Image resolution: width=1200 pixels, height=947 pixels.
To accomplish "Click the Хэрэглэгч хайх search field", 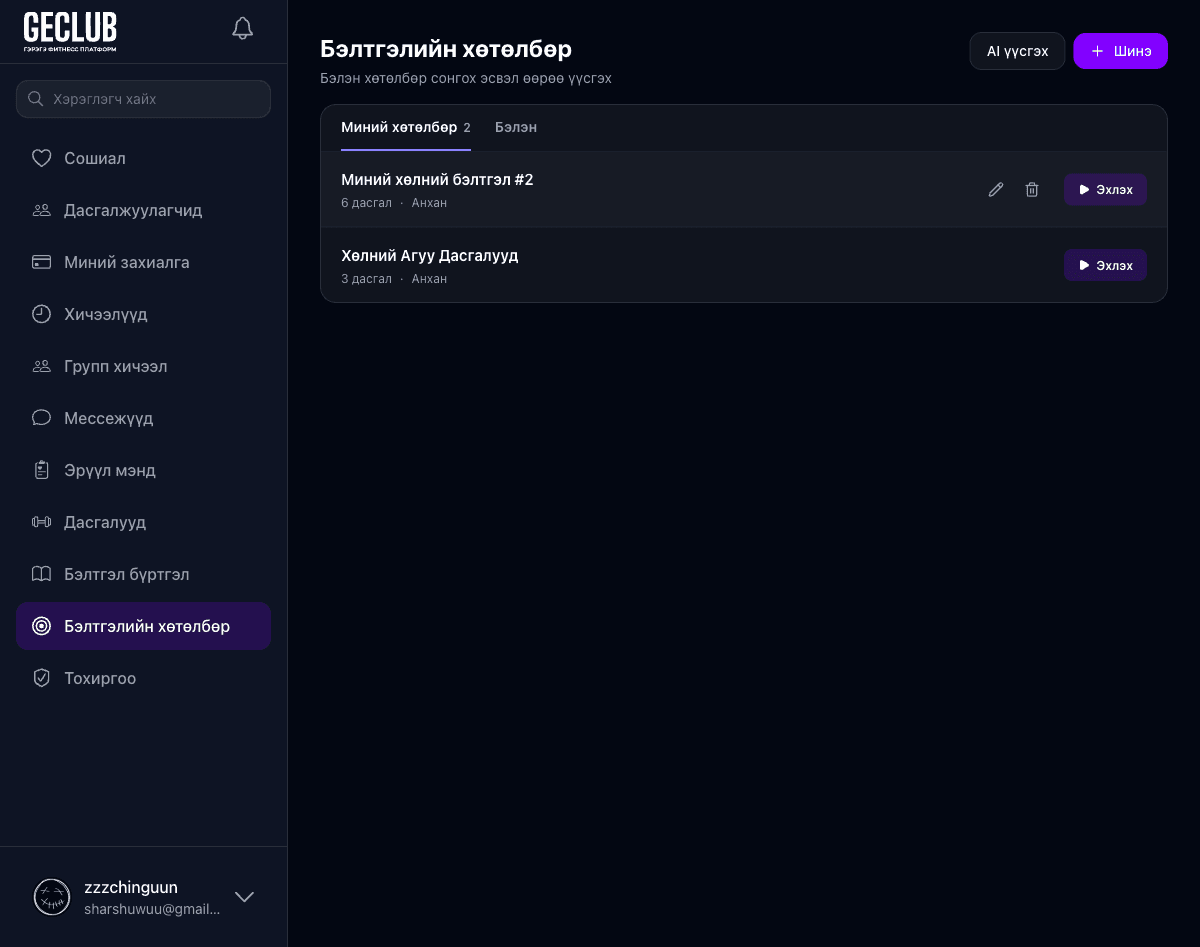I will (x=144, y=99).
